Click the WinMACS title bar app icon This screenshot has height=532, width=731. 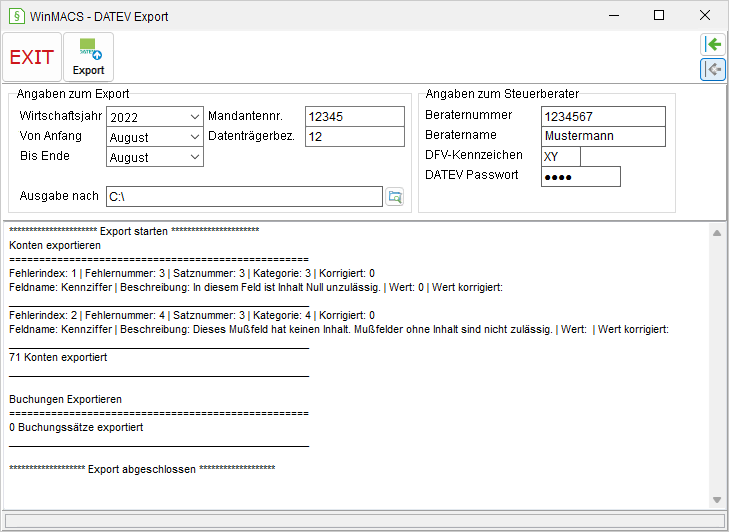coord(17,16)
